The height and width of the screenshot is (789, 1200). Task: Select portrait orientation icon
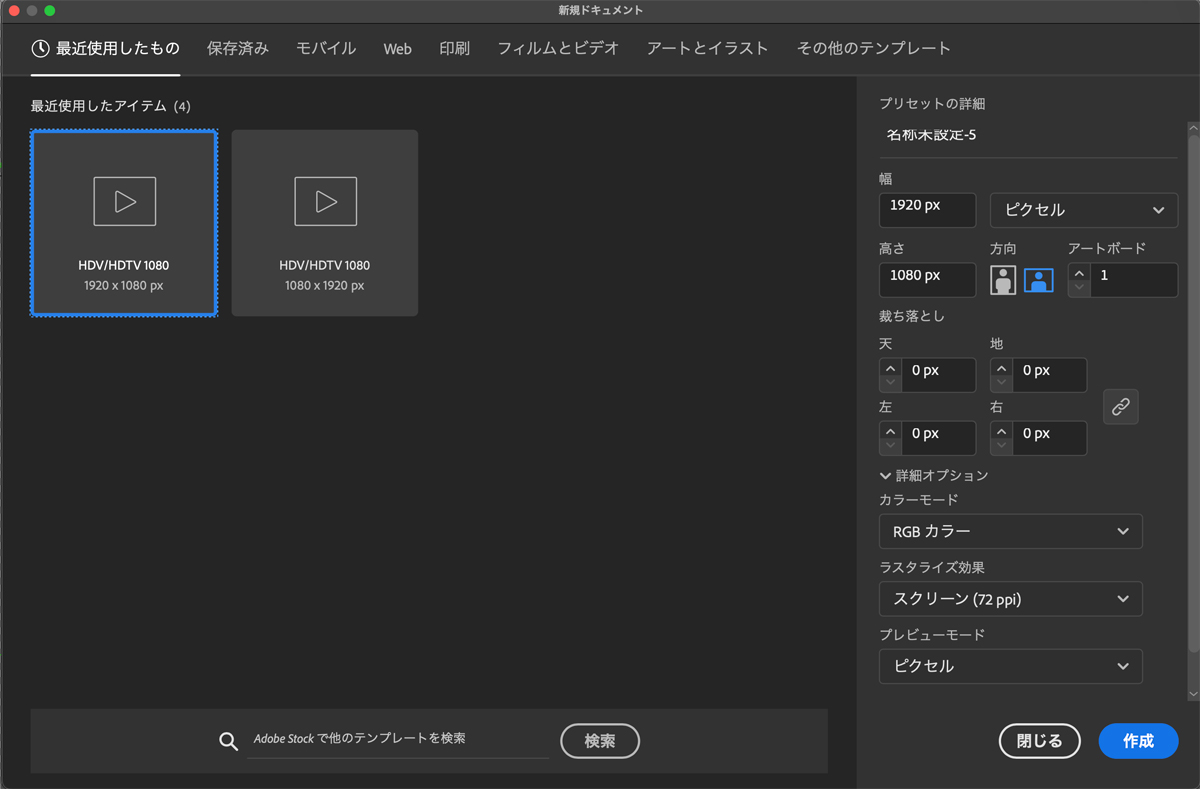(x=1003, y=281)
